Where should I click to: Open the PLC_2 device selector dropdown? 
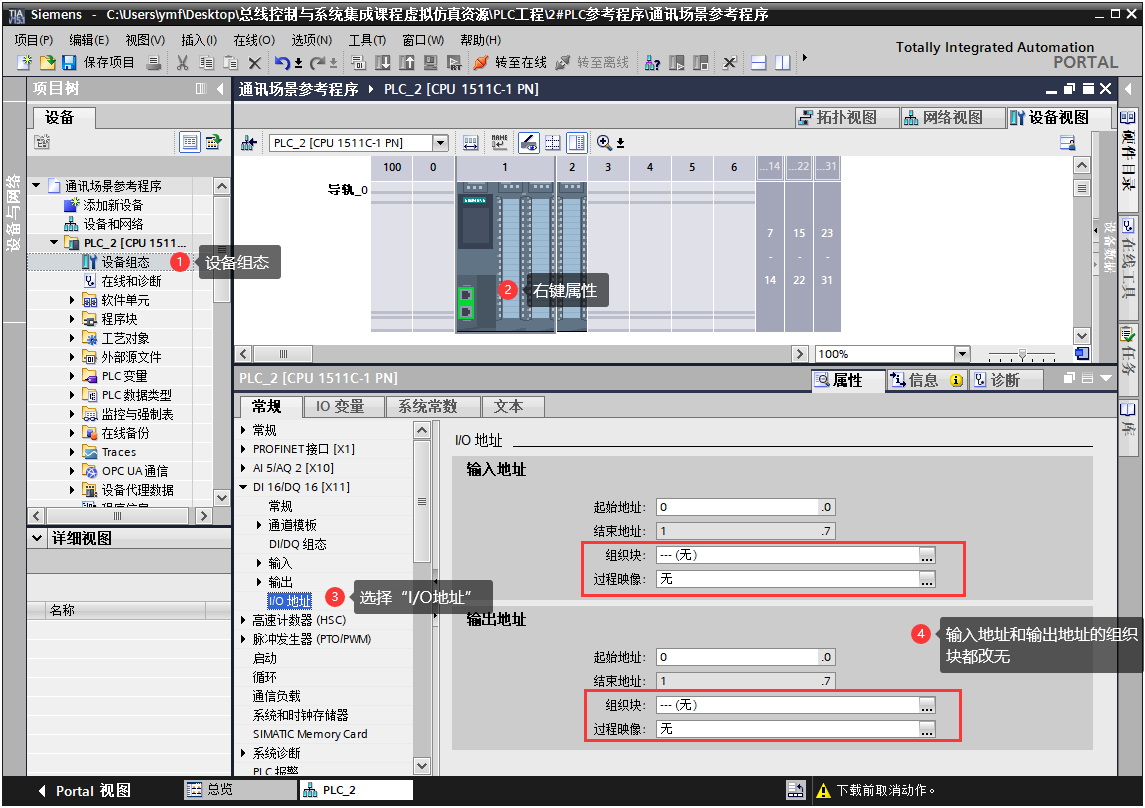(440, 143)
